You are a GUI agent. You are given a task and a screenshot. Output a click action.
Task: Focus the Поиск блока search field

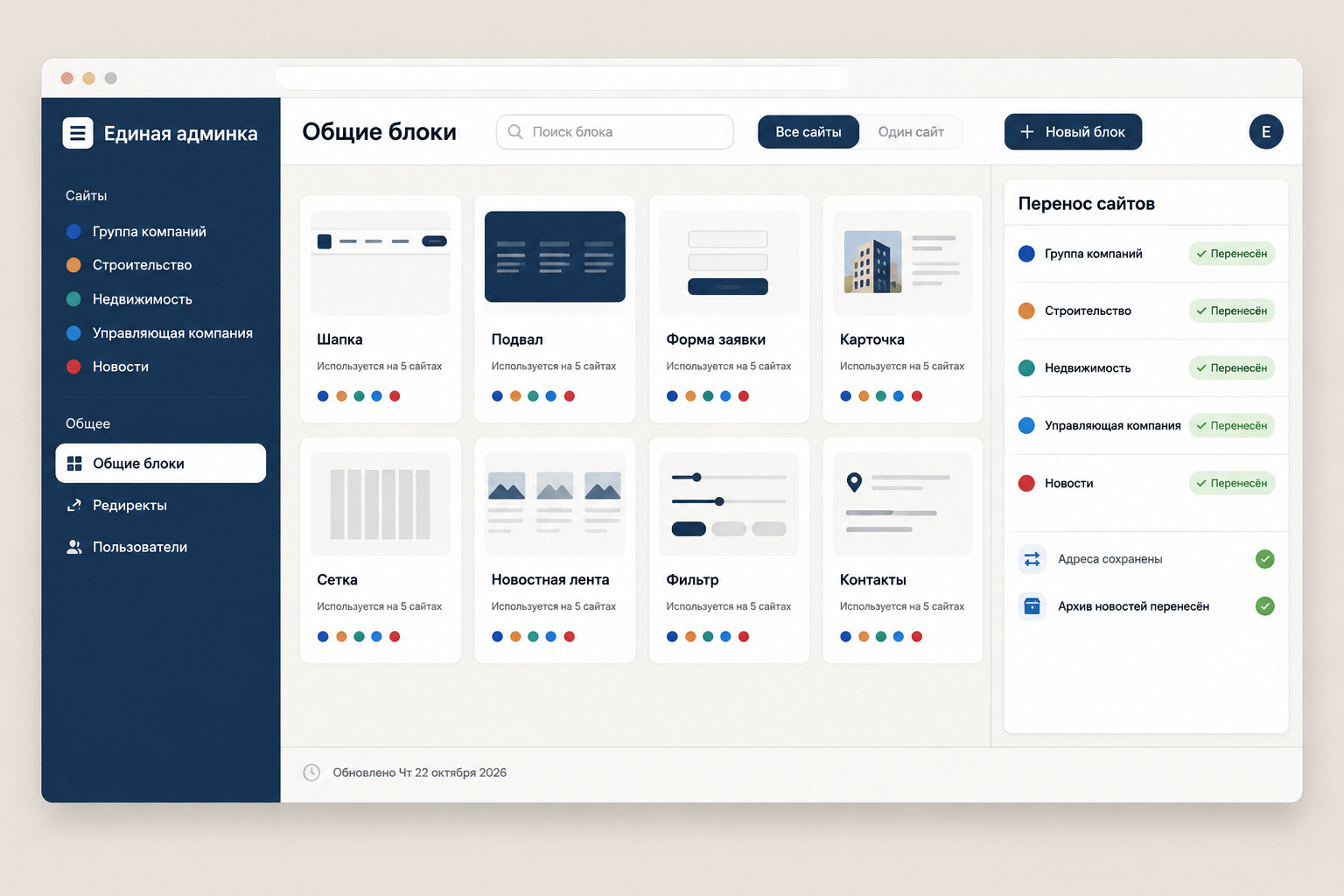[x=615, y=132]
